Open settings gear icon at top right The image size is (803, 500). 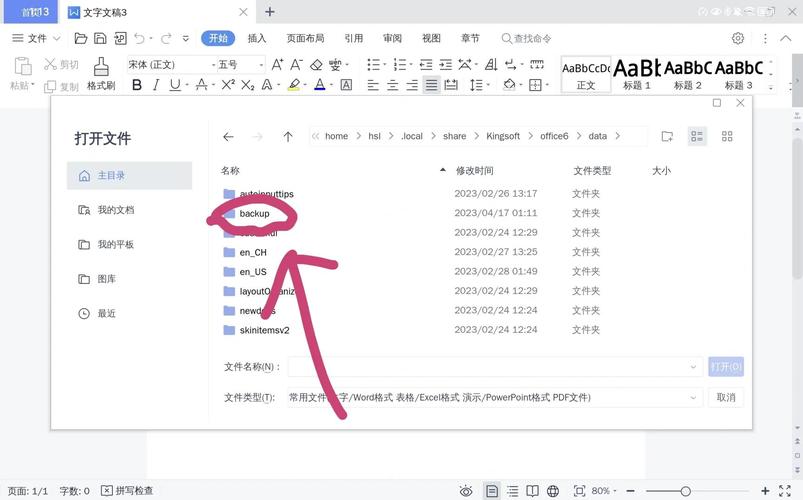tap(737, 38)
